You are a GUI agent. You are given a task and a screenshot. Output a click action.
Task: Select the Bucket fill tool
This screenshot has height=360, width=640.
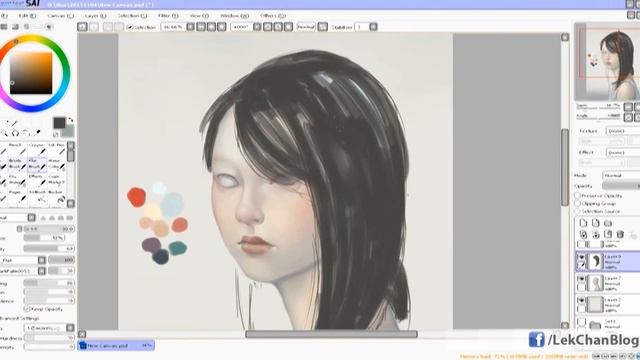click(56, 196)
